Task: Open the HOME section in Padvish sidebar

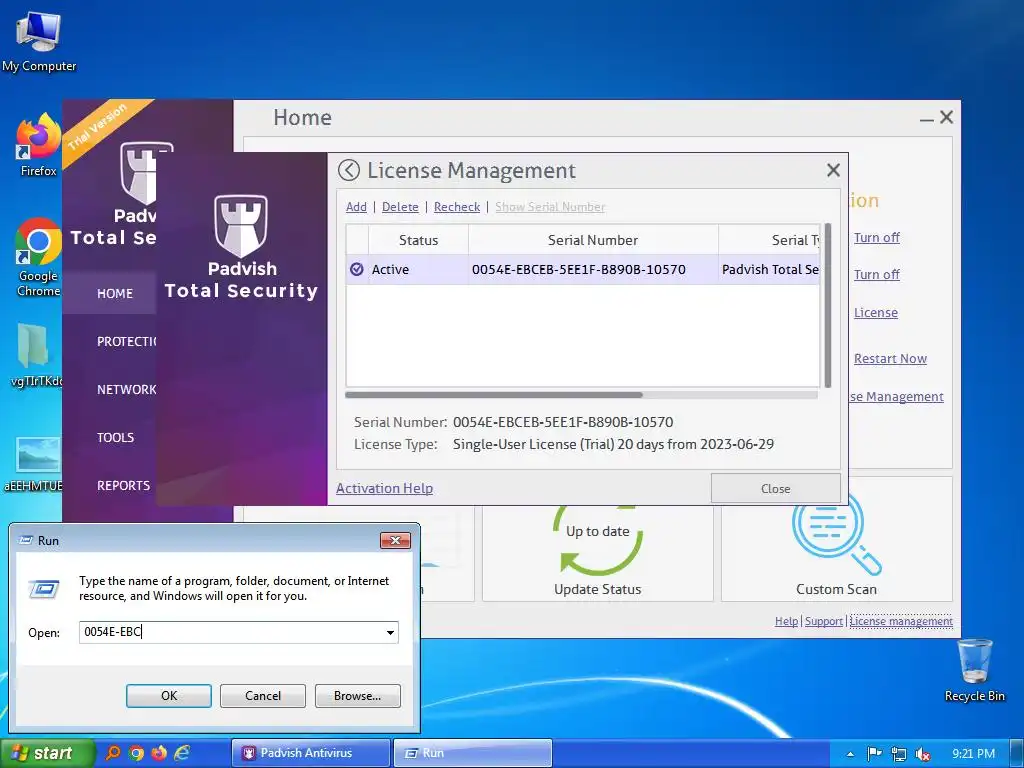Action: pos(115,293)
